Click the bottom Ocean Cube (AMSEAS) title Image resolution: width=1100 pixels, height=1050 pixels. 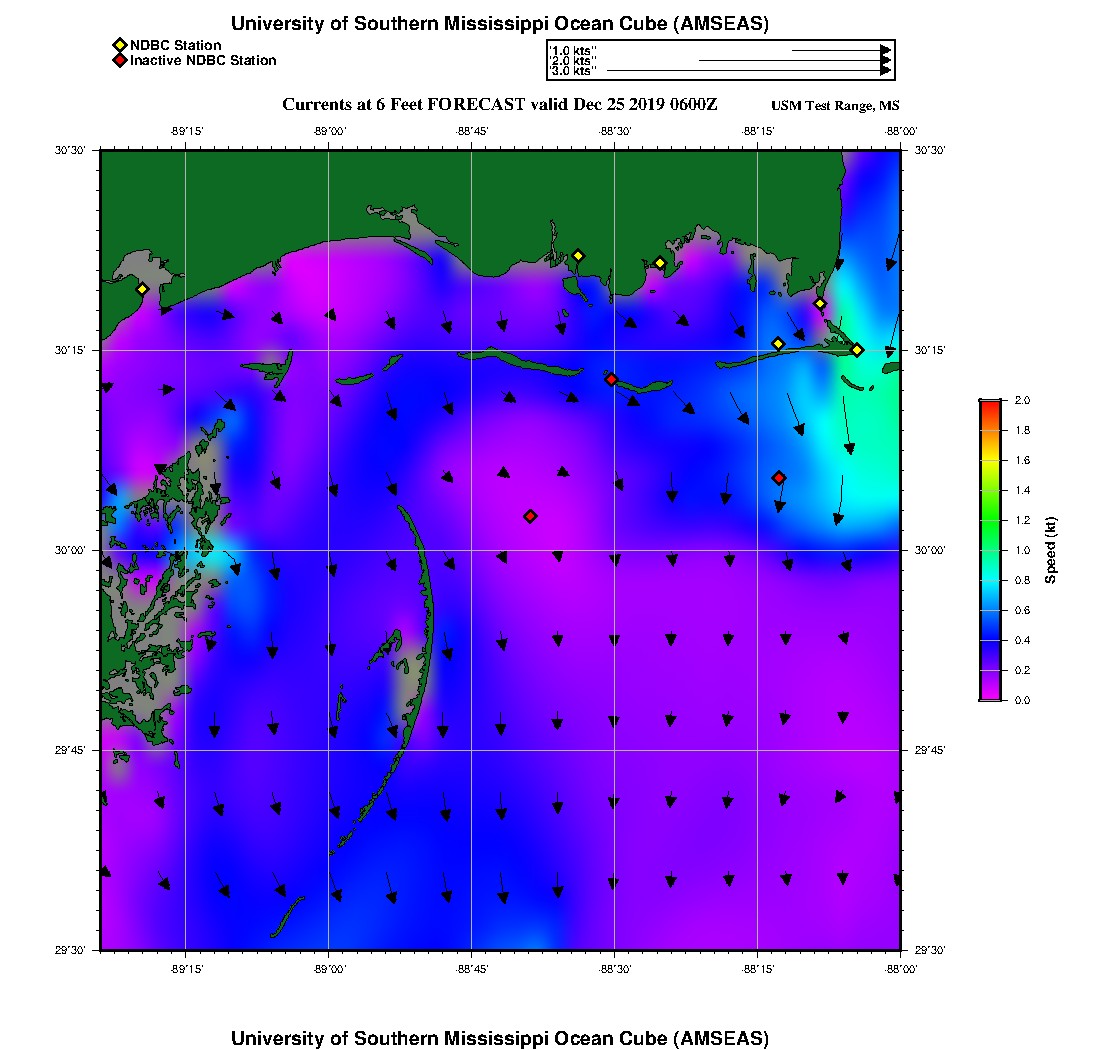499,1037
